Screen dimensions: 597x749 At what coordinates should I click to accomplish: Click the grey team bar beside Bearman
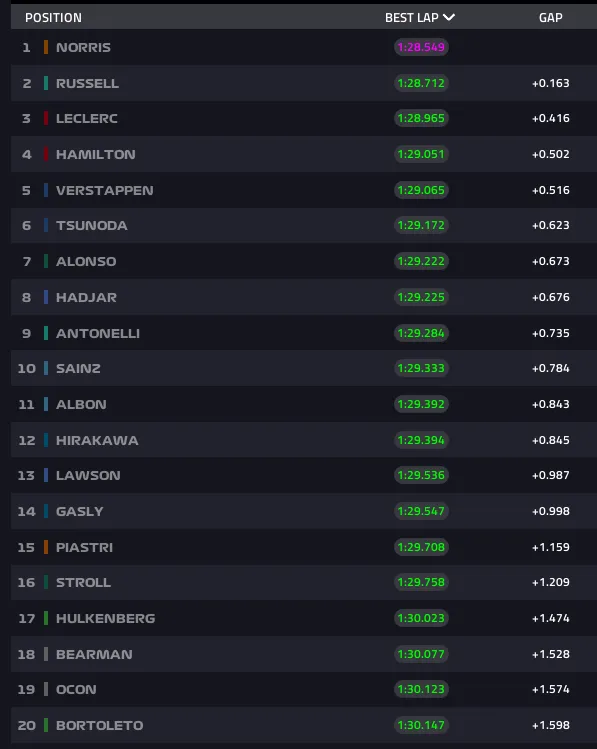click(46, 654)
